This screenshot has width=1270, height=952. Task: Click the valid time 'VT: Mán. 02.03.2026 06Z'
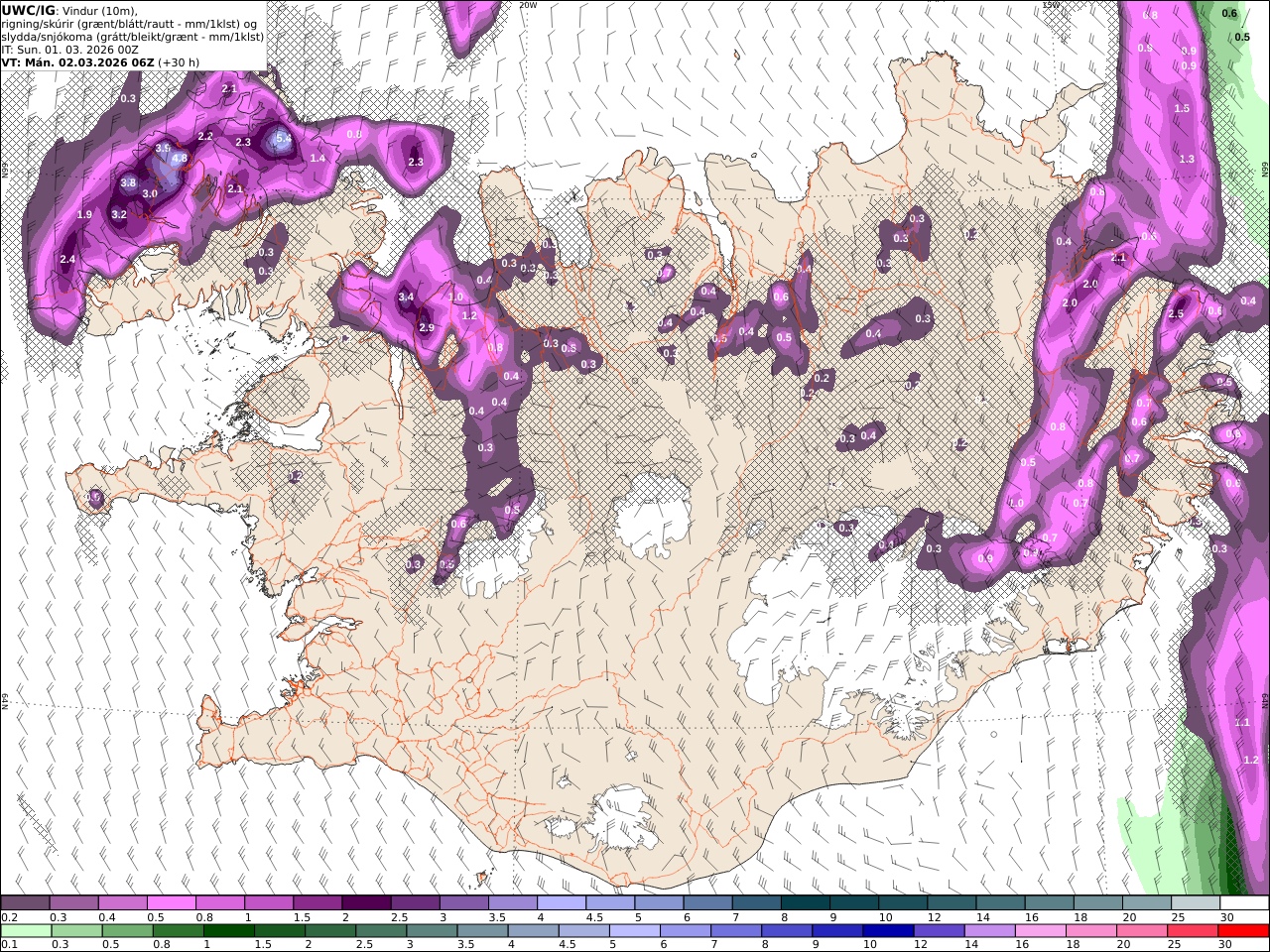tap(78, 61)
